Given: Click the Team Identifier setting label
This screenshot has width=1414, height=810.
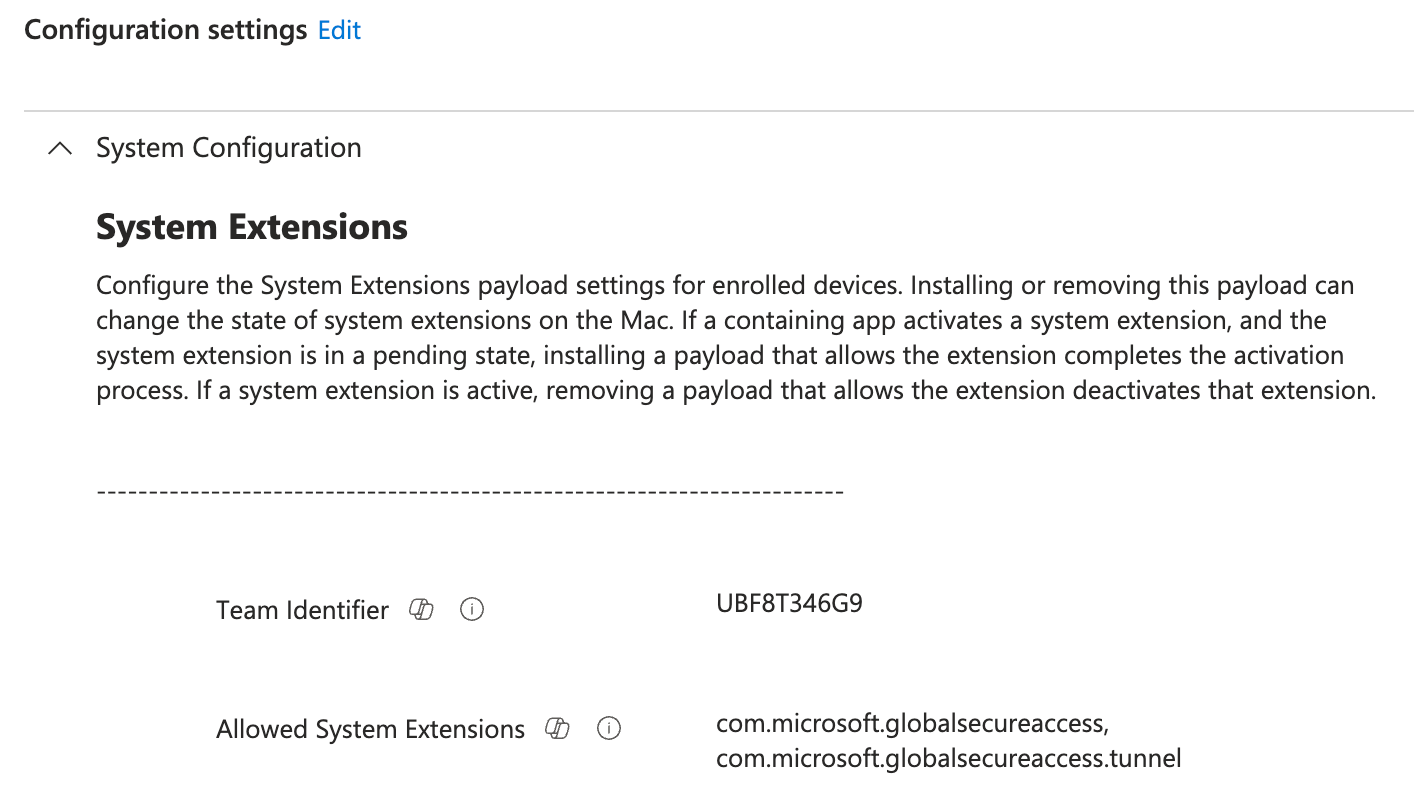Looking at the screenshot, I should (x=302, y=610).
